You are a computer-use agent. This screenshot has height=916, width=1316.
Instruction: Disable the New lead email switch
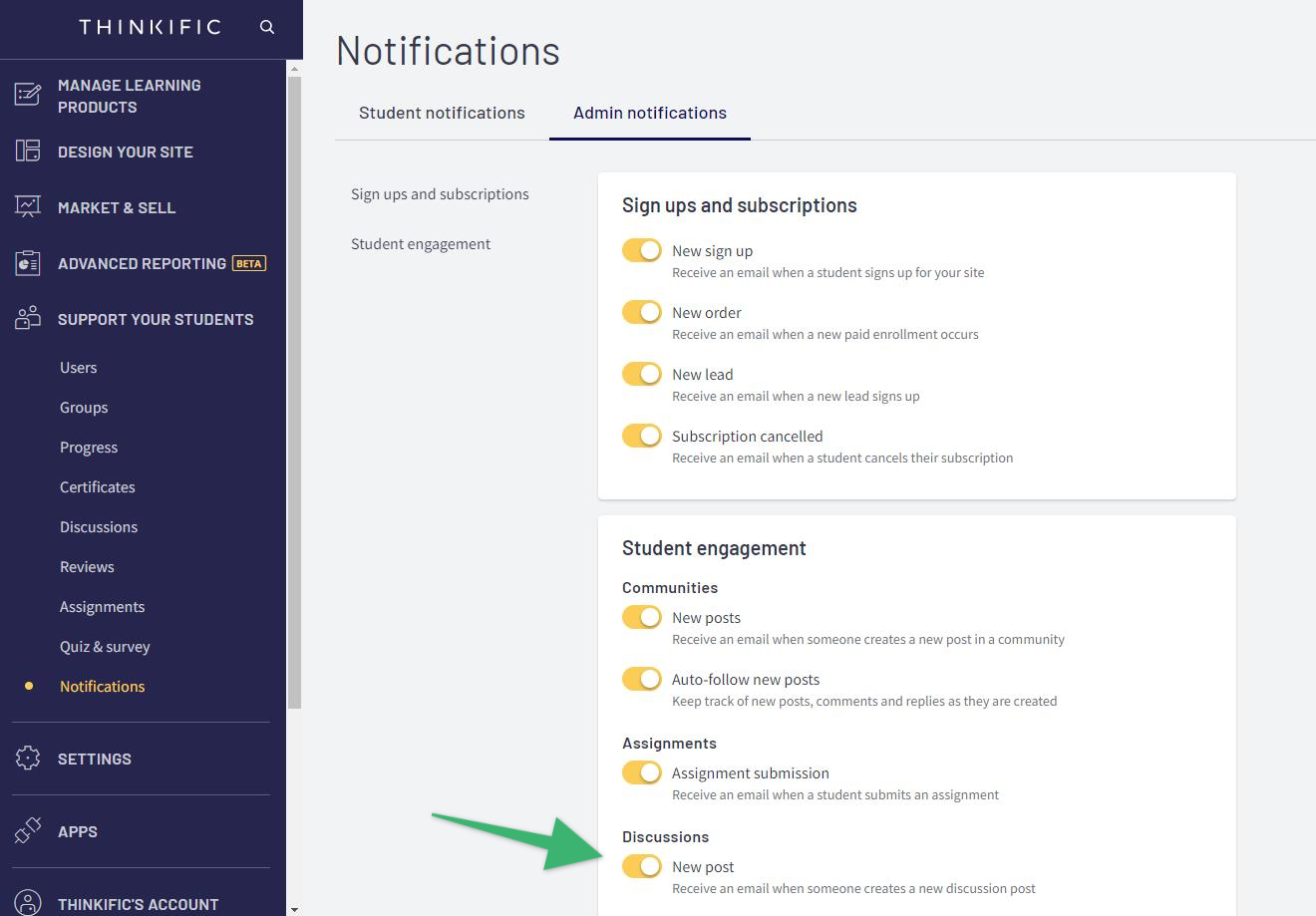pyautogui.click(x=642, y=374)
